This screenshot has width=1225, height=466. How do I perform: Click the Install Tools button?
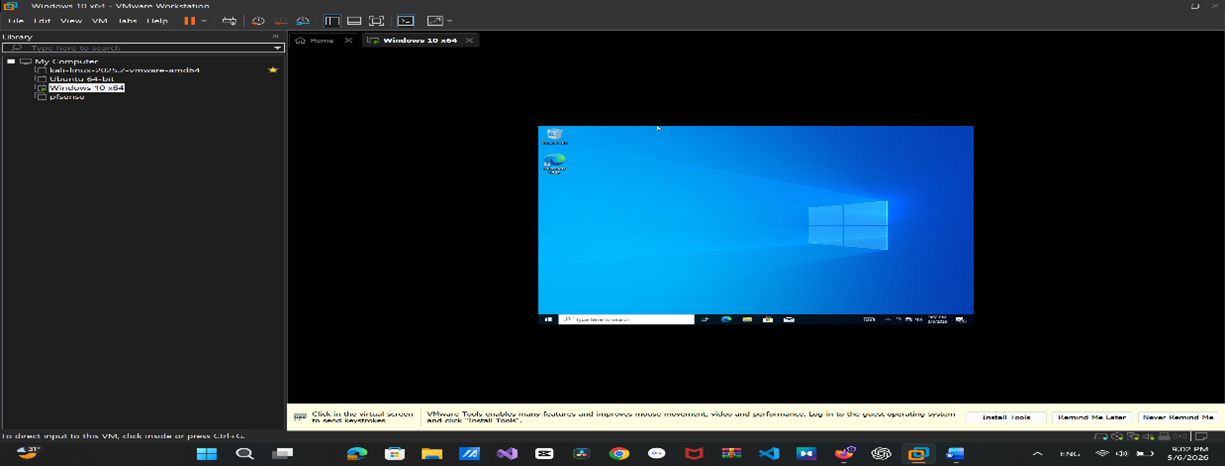point(1006,417)
